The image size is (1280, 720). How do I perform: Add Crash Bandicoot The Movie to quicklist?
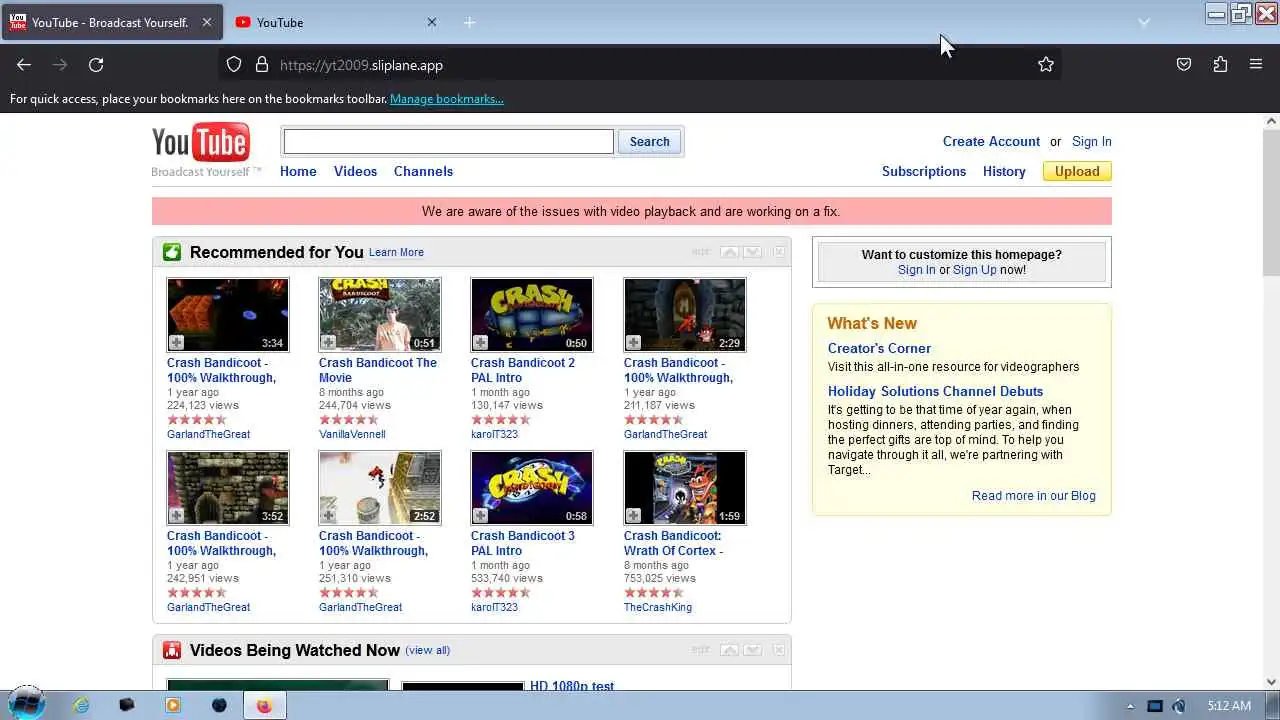tap(328, 342)
